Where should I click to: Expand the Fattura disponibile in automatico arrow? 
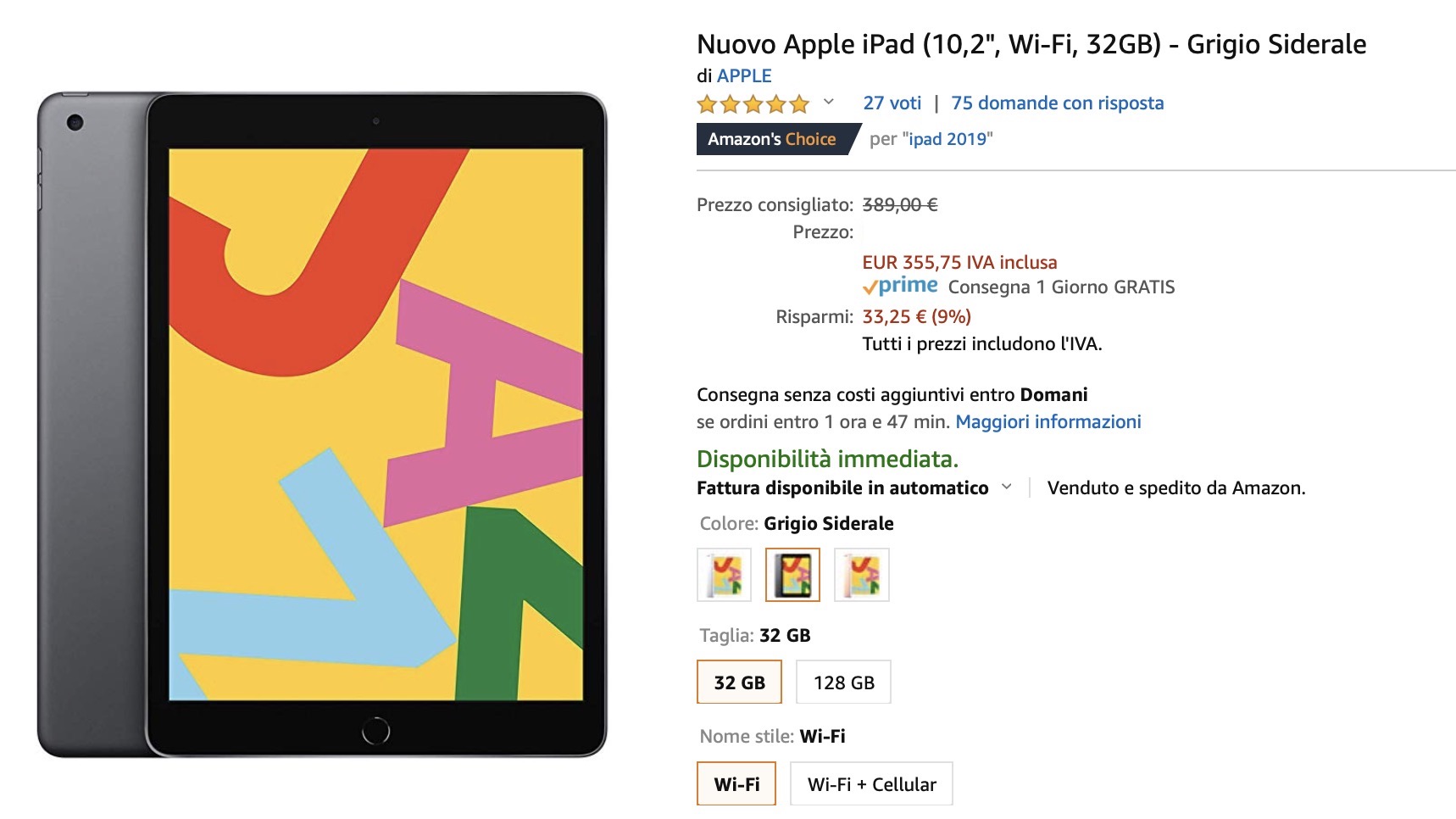1007,487
